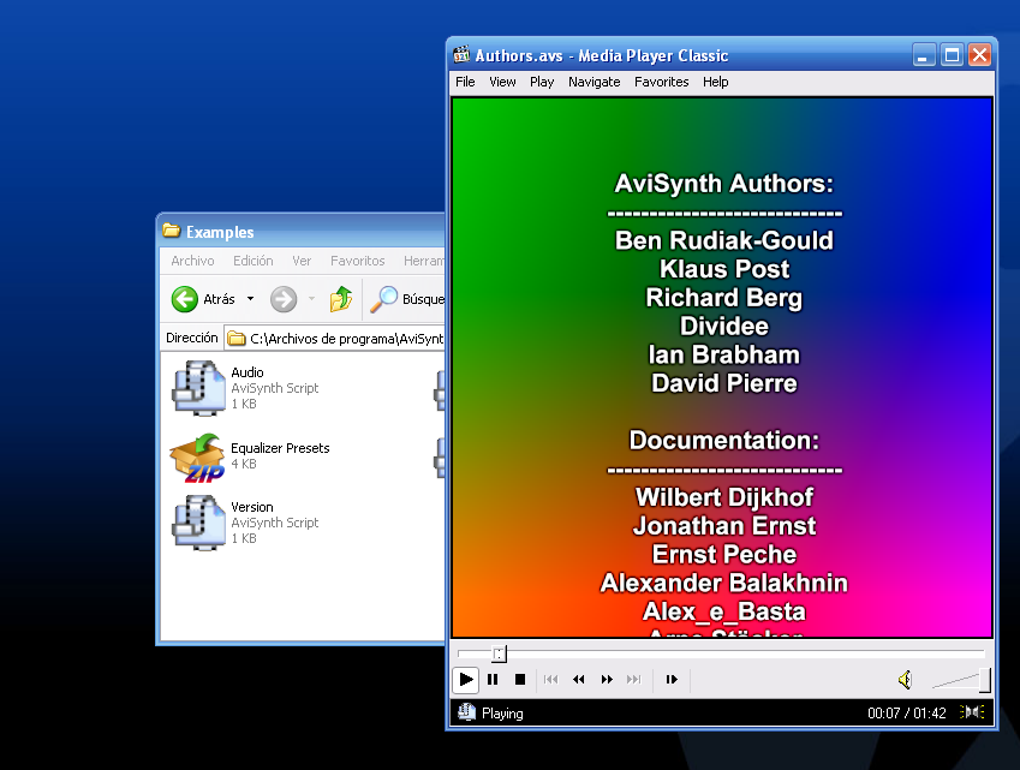Skip to previous track button

551,680
